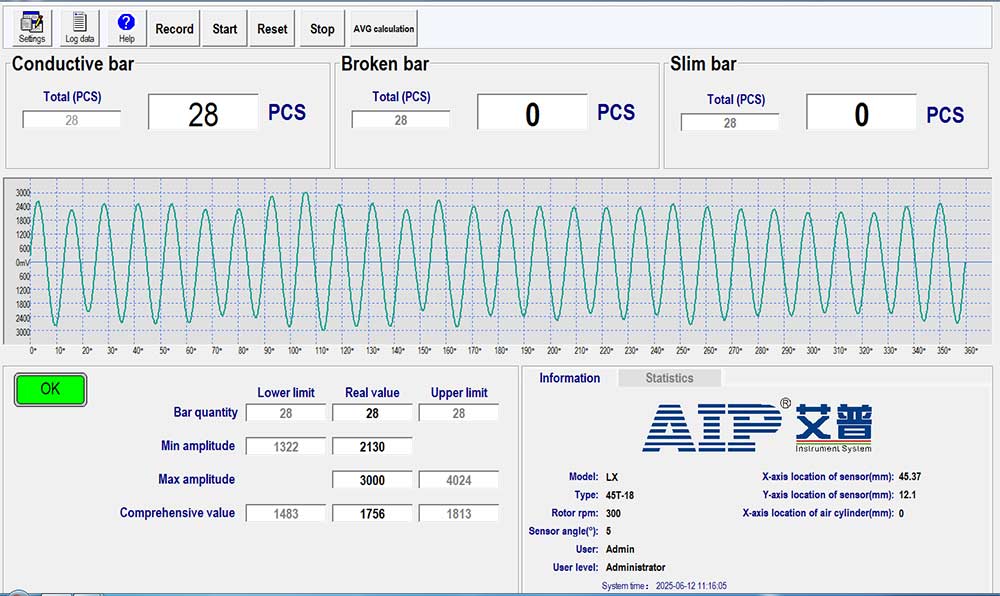The width and height of the screenshot is (1000, 596).
Task: Click the Slim bar count field
Action: (861, 113)
